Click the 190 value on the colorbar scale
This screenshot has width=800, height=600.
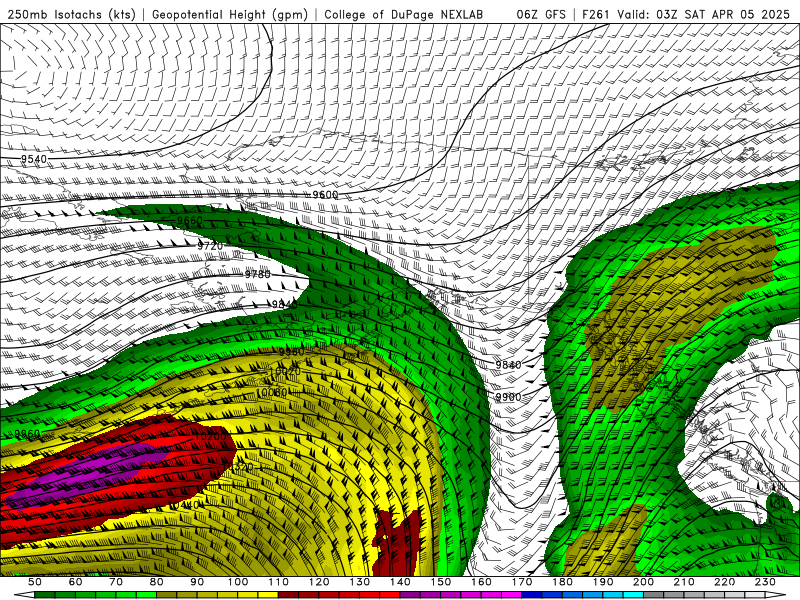(604, 582)
